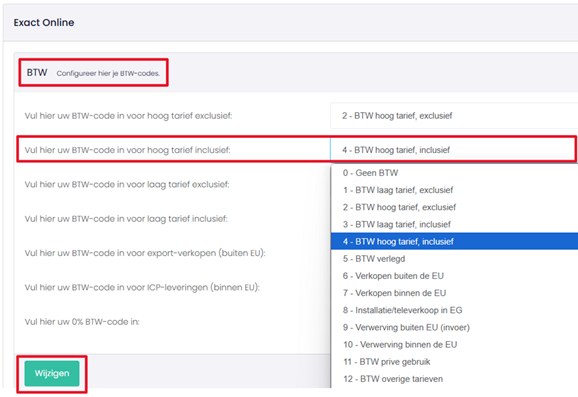
Task: Select 8 - Installatie/televerkoop in EG
Action: [455, 310]
